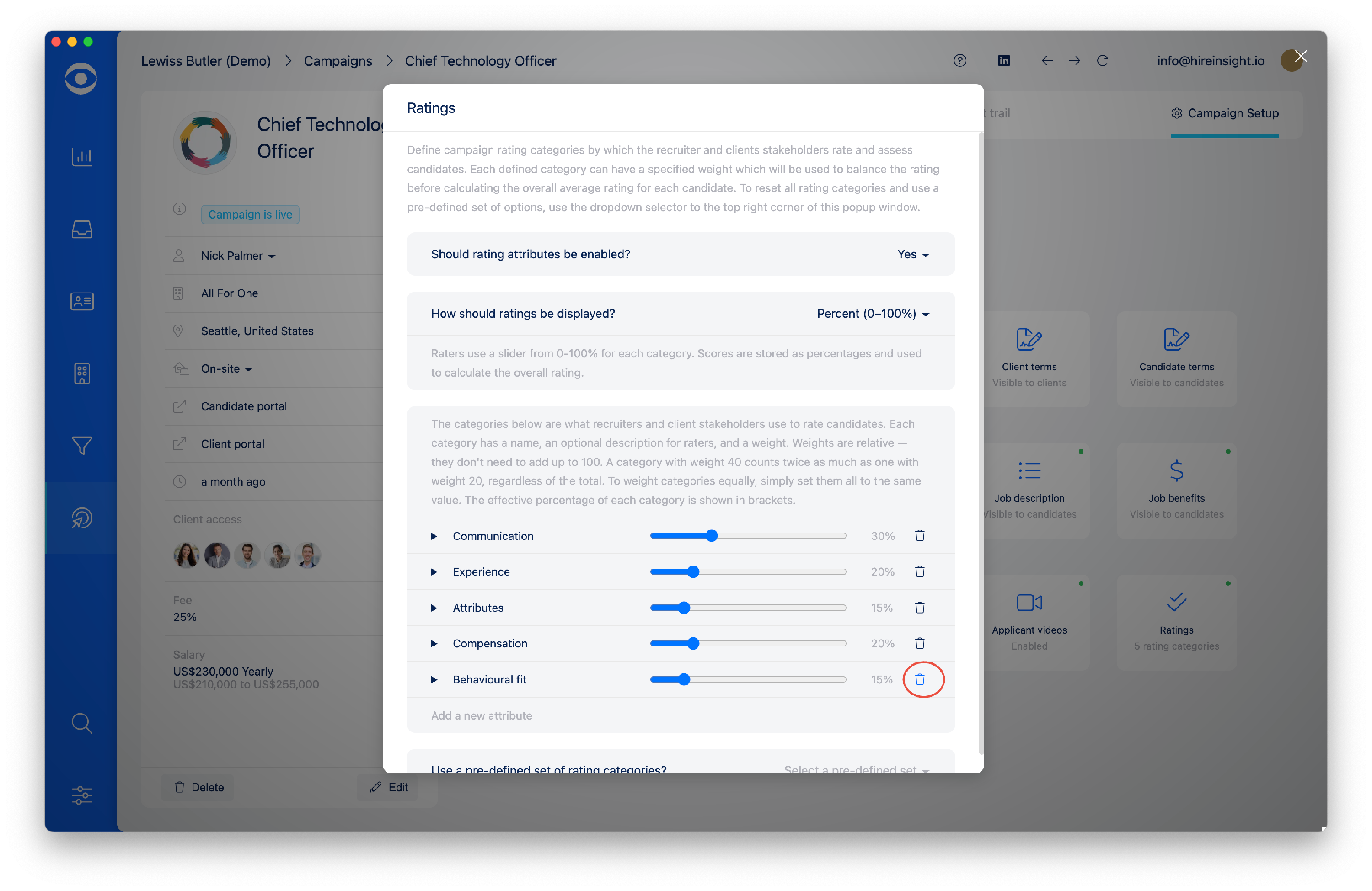Remove the Behavioural fit rating category
1372x891 pixels.
(x=920, y=679)
